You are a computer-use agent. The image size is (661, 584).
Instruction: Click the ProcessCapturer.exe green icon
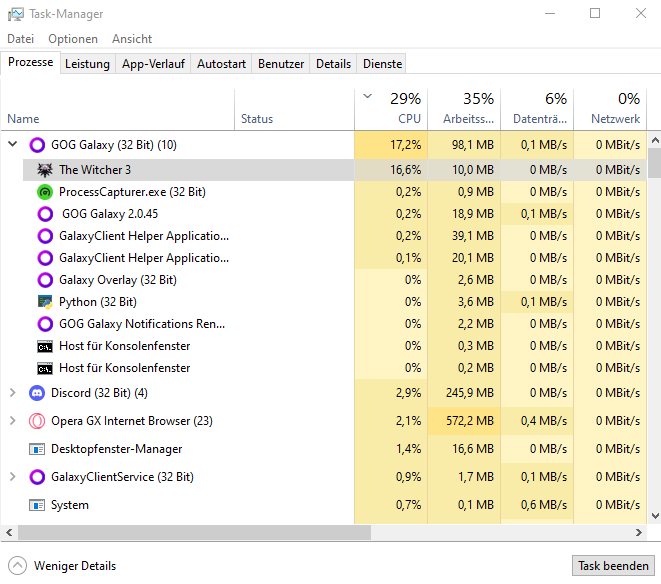pos(45,192)
